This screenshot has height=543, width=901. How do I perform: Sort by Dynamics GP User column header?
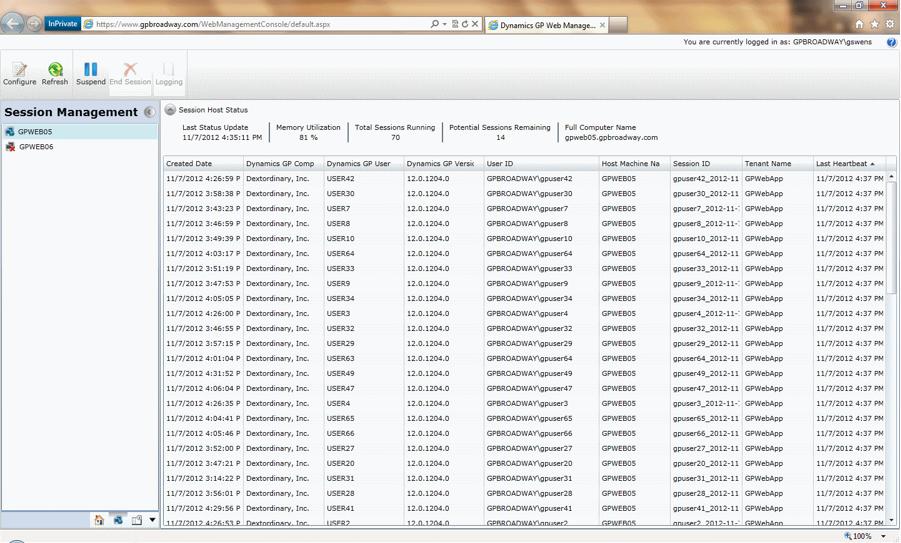coord(364,164)
